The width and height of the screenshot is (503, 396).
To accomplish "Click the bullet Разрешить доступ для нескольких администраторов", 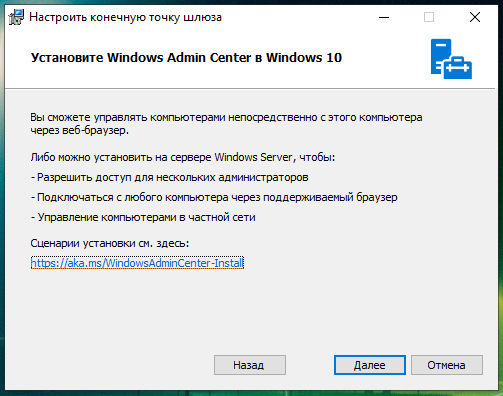I will [x=169, y=177].
